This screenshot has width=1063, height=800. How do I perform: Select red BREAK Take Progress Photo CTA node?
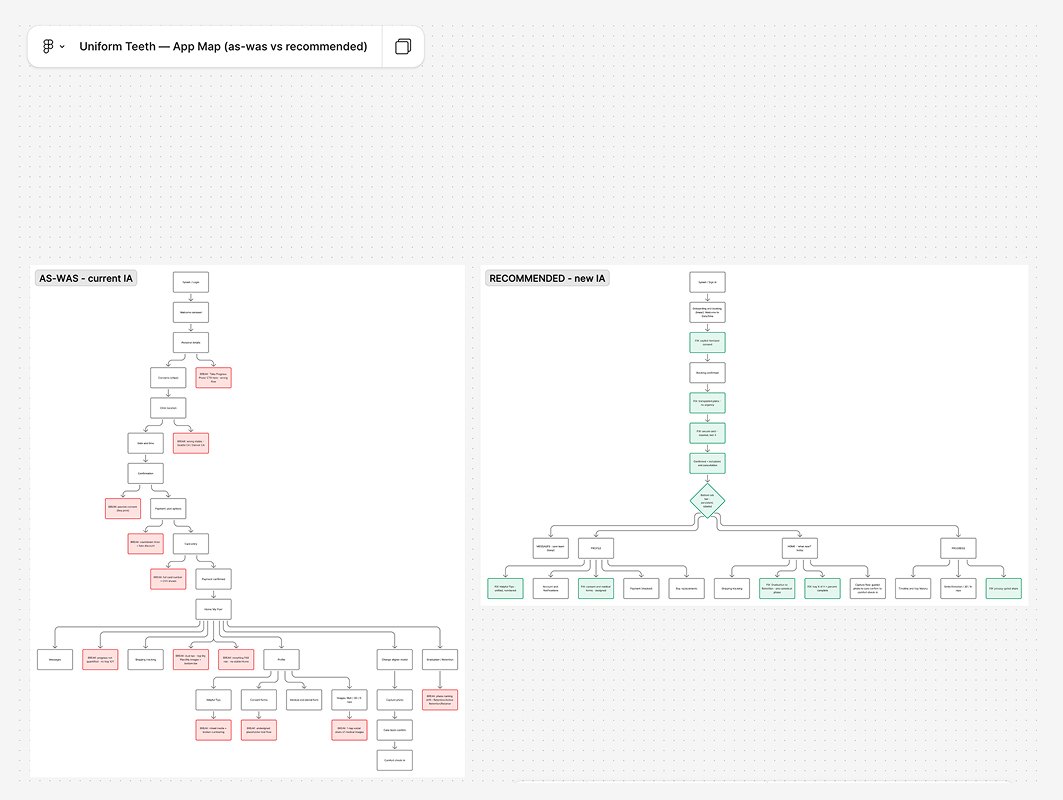point(214,378)
